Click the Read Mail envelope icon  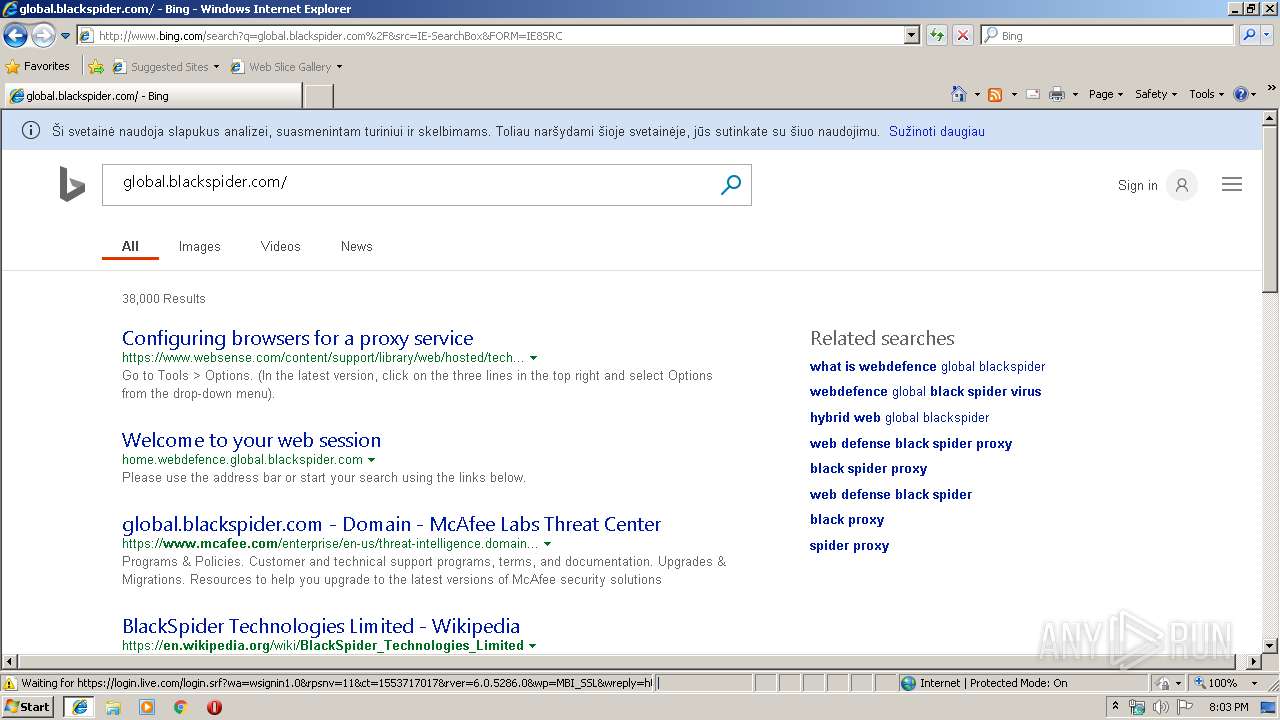pos(1033,94)
